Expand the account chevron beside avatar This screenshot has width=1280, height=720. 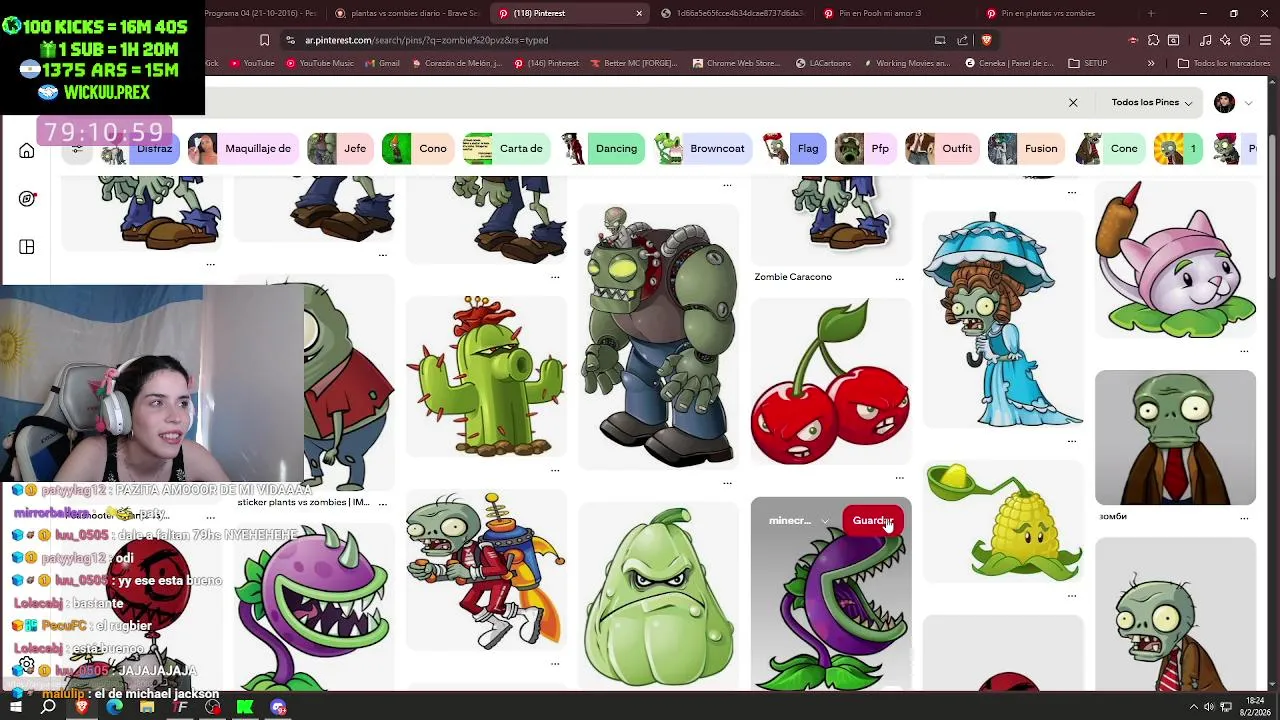[1248, 103]
